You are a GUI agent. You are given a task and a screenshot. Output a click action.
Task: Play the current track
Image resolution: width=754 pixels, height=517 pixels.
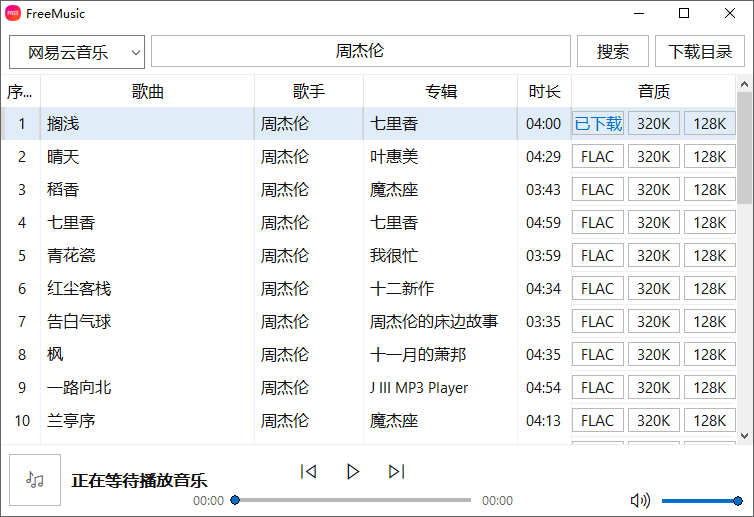point(352,471)
